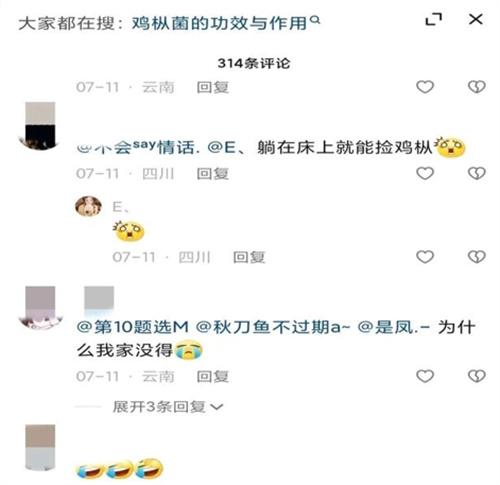
Task: Reply to E、's emoji comment
Action: pyautogui.click(x=249, y=257)
